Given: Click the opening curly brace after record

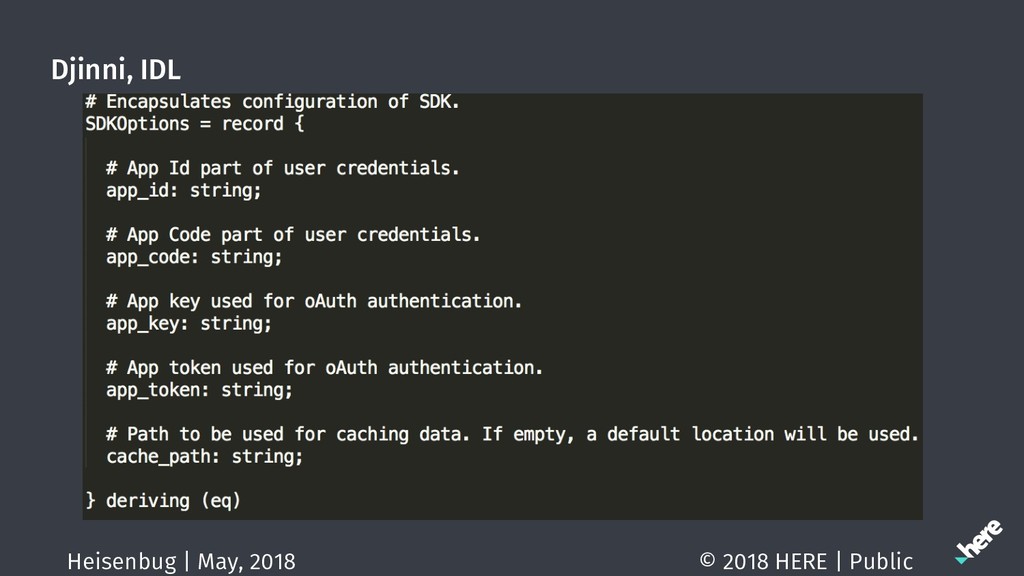Looking at the screenshot, I should pos(300,123).
